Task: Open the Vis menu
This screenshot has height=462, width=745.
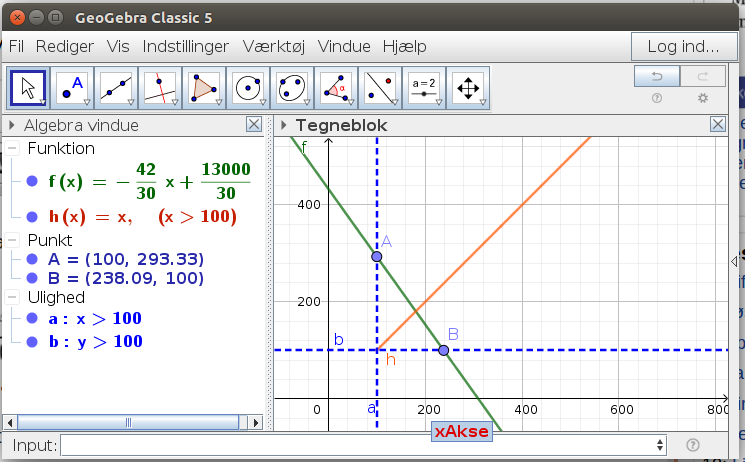Action: point(118,46)
